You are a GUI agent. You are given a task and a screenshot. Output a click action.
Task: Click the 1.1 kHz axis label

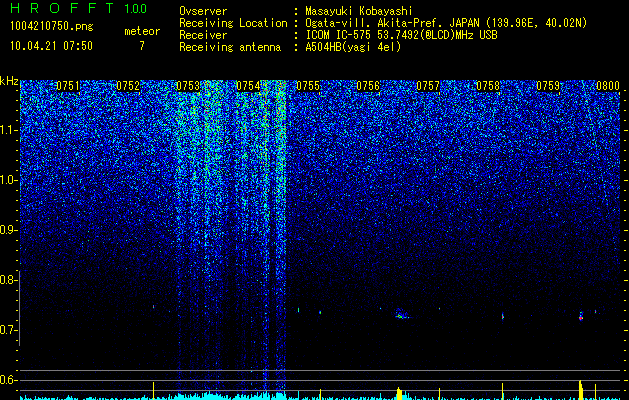(x=9, y=130)
